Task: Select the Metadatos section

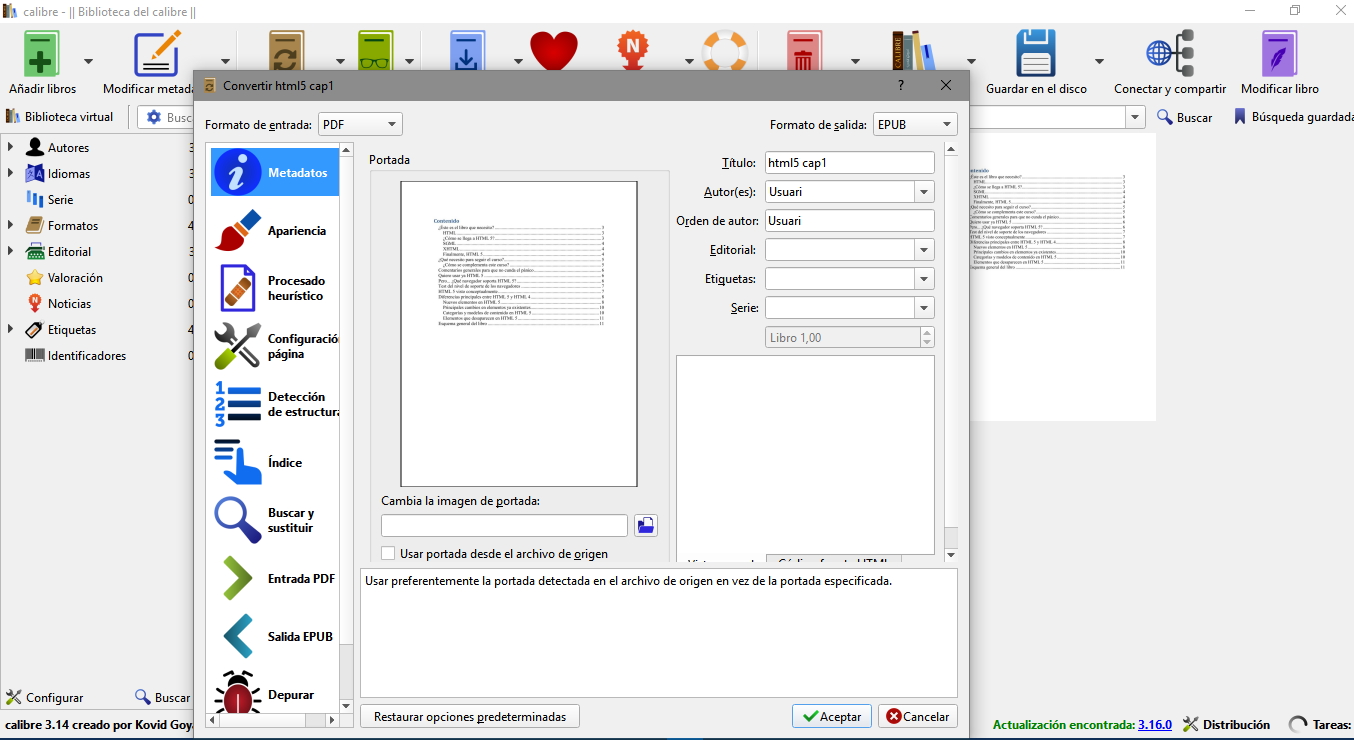Action: (275, 172)
